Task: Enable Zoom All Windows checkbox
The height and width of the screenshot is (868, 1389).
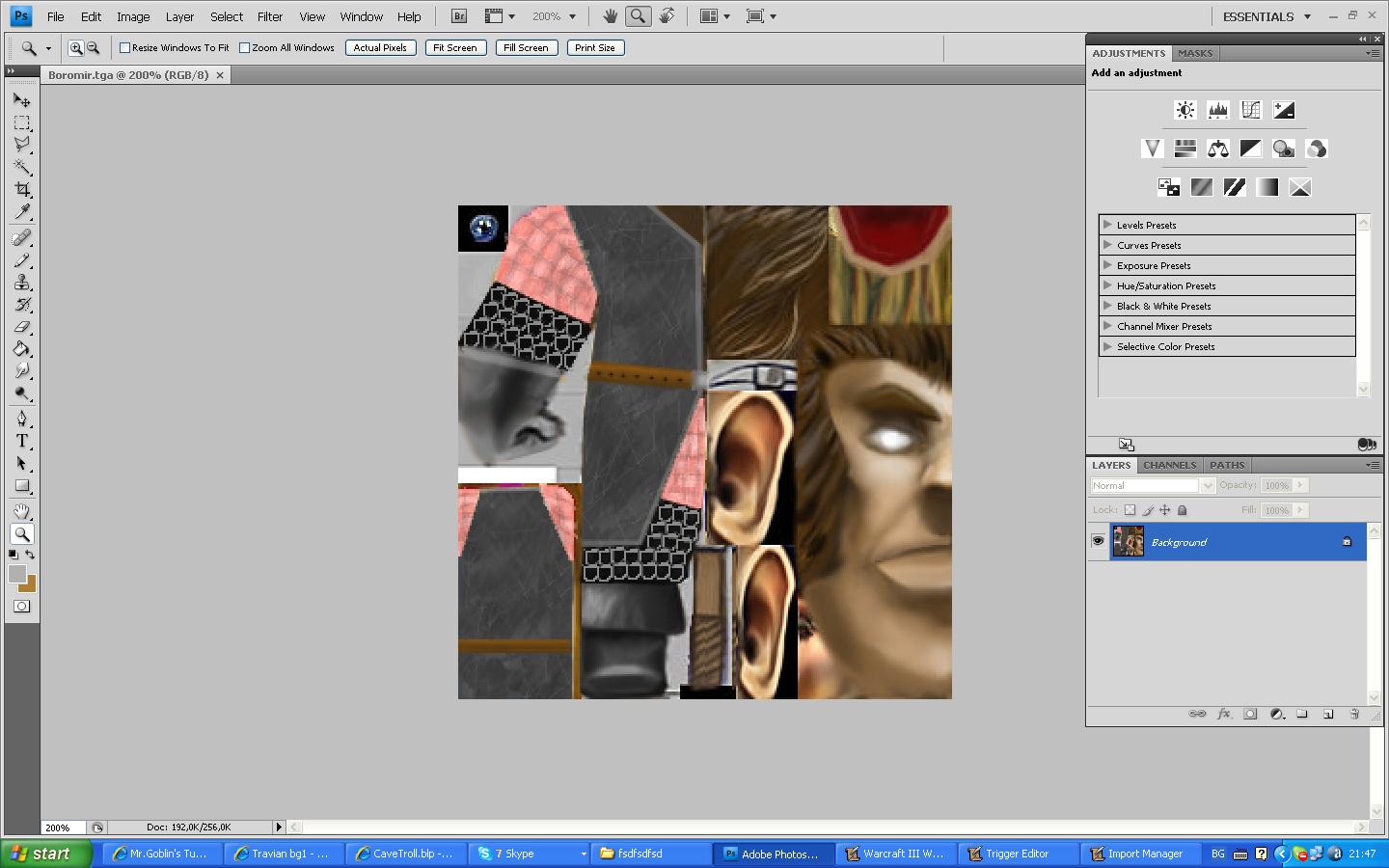Action: pos(244,47)
